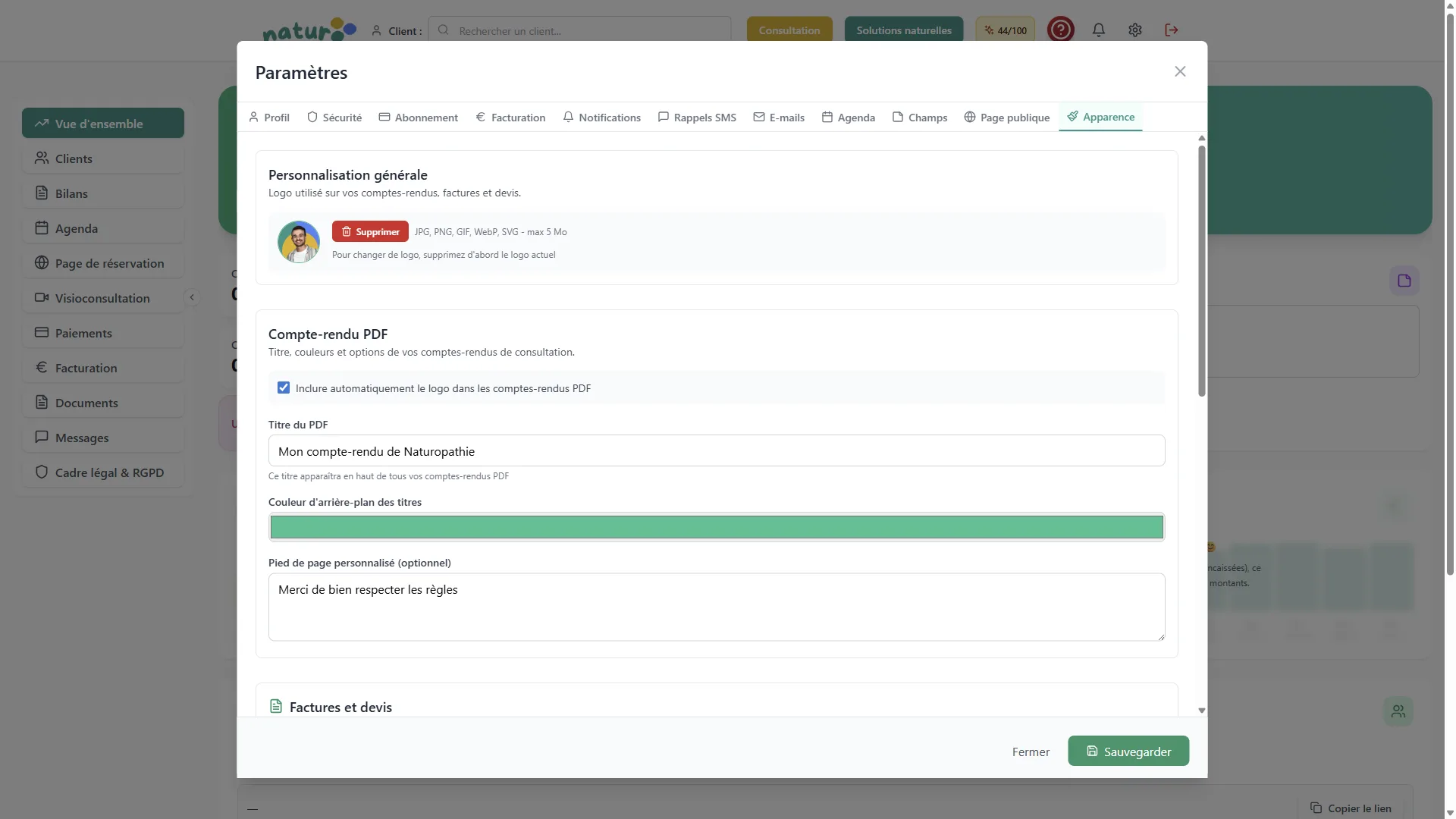Image resolution: width=1456 pixels, height=819 pixels.
Task: Click the client search input field
Action: pos(580,30)
